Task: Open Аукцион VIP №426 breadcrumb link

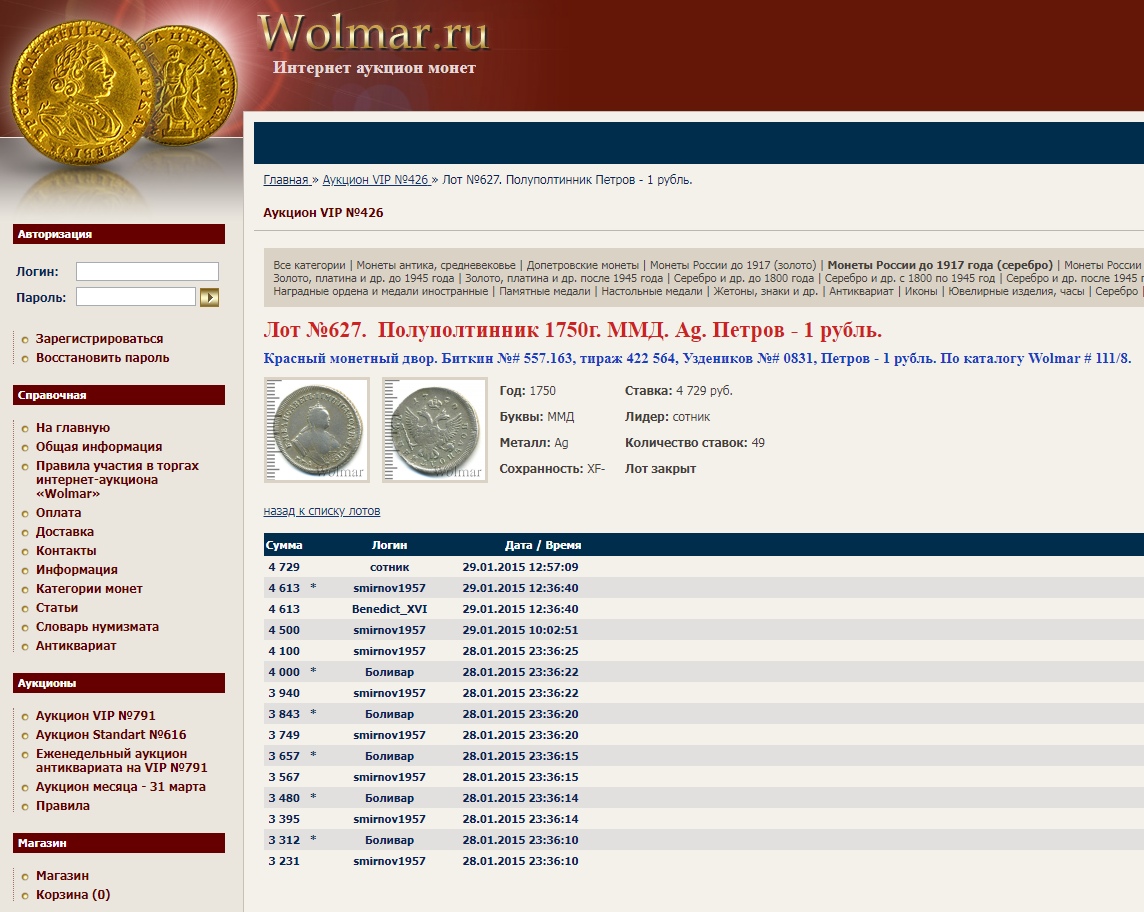Action: (x=375, y=180)
